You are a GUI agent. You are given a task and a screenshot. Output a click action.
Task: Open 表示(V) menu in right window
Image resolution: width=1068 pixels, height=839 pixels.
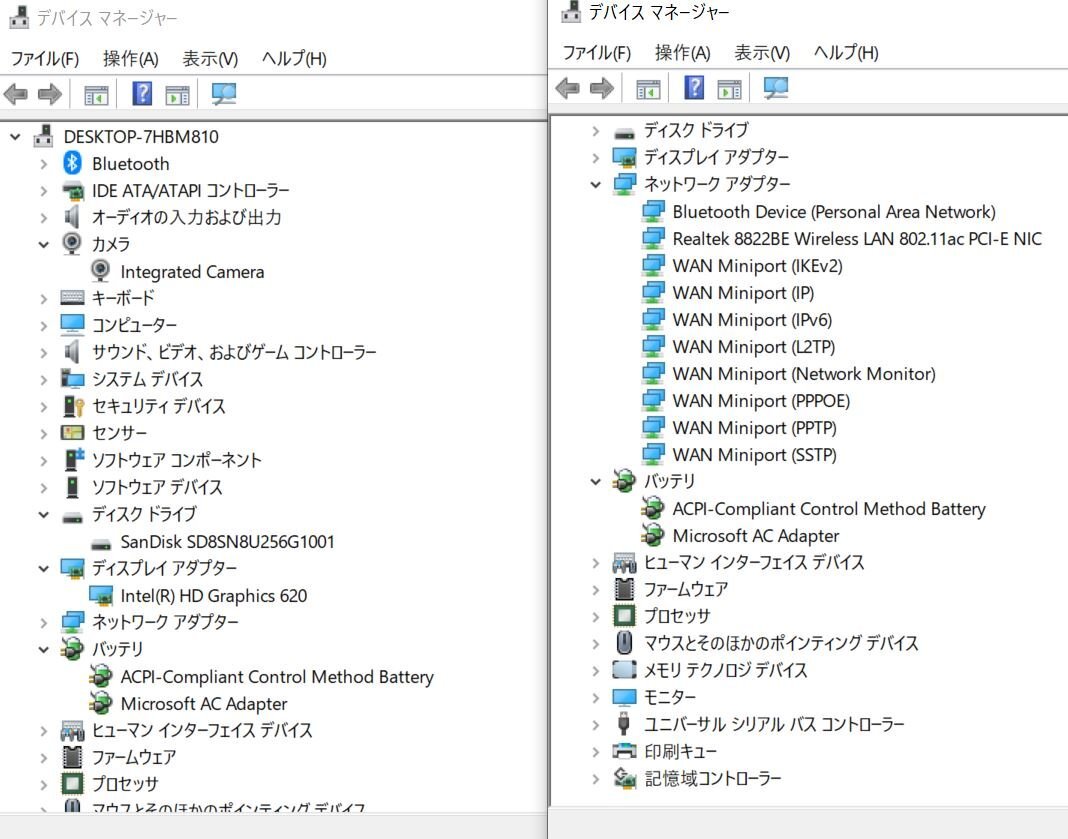(x=762, y=53)
